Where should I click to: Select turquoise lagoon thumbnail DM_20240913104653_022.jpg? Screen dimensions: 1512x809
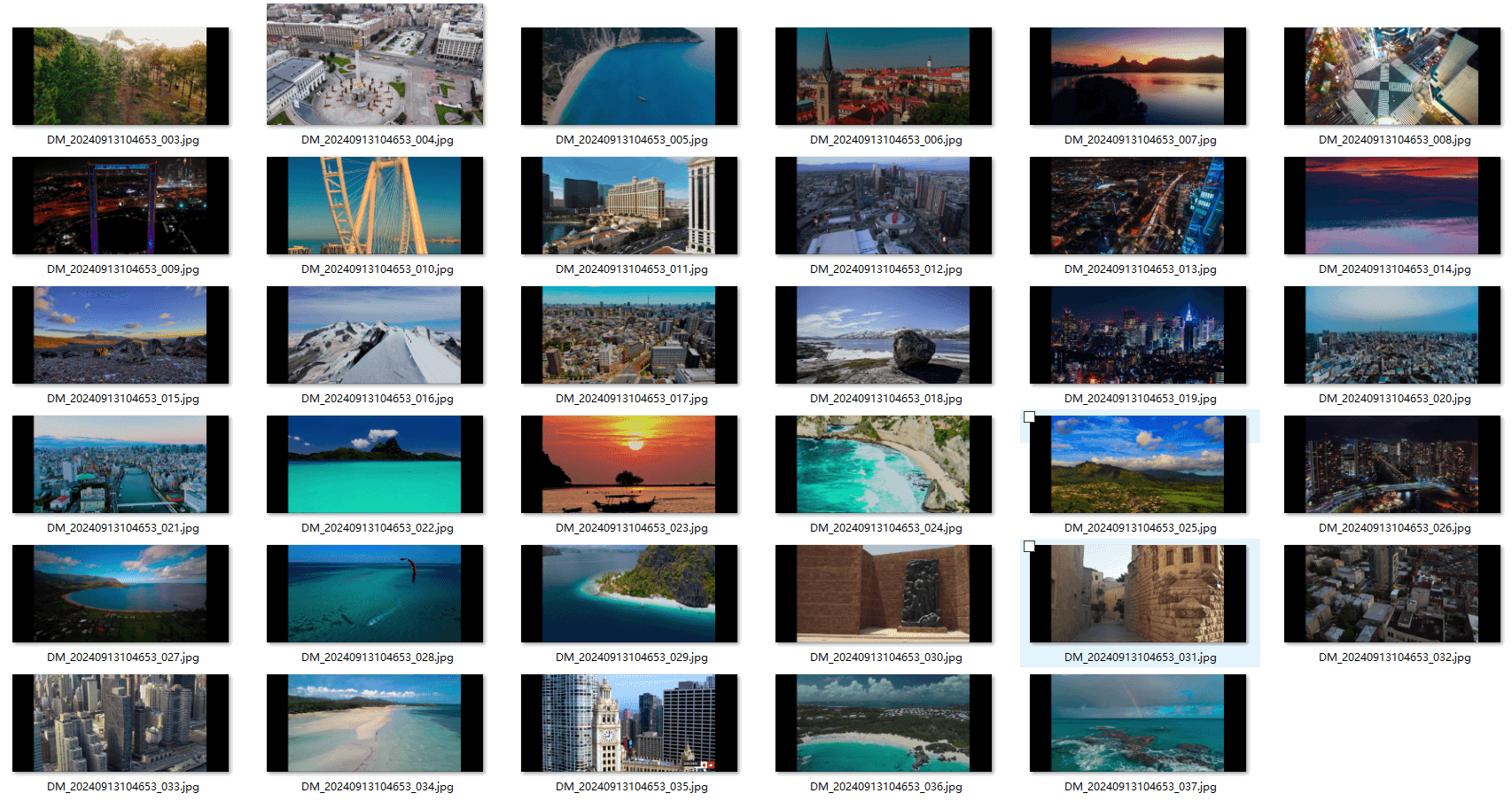pyautogui.click(x=375, y=464)
